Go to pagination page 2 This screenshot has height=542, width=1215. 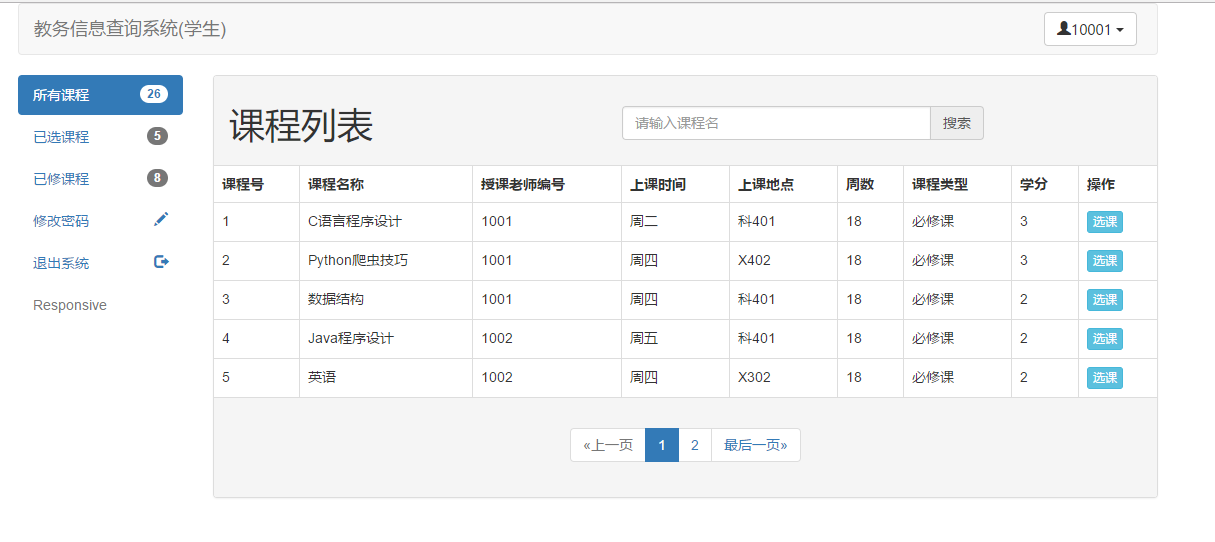click(695, 445)
